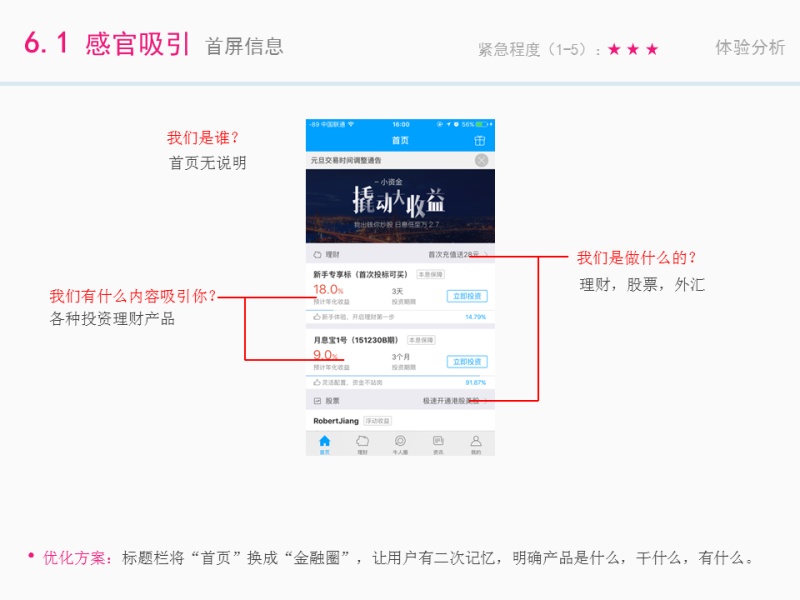
Task: Tap the piggy bank icon beside 理财 section
Action: (317, 254)
